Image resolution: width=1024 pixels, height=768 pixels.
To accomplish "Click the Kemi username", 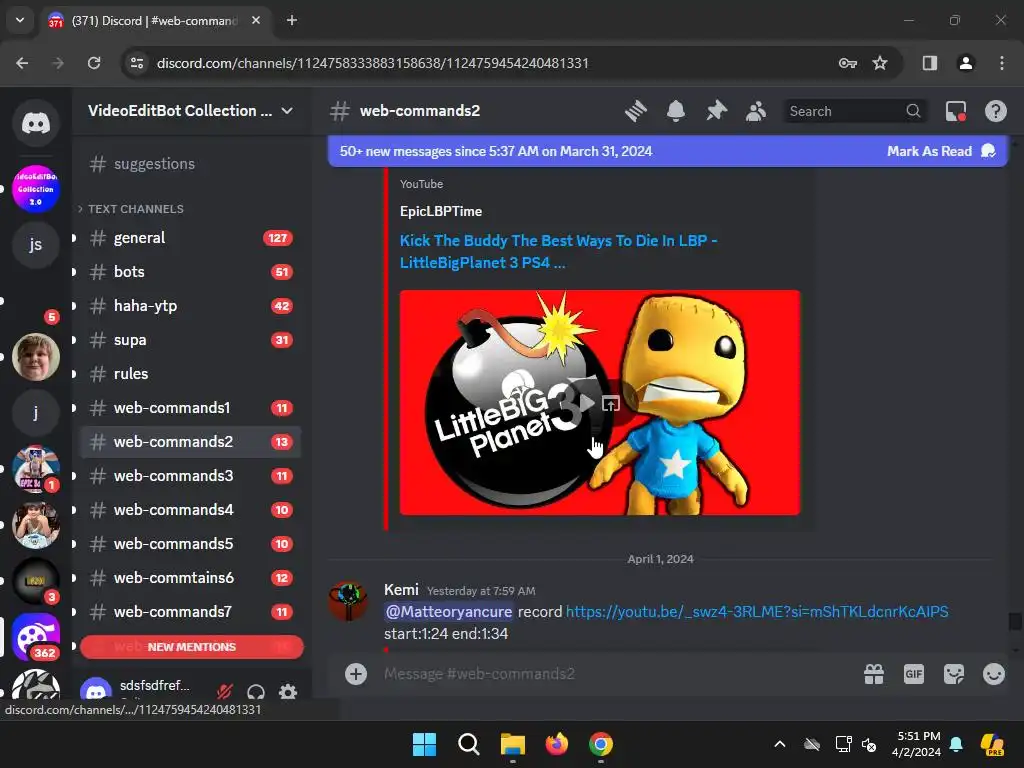I will click(x=401, y=590).
